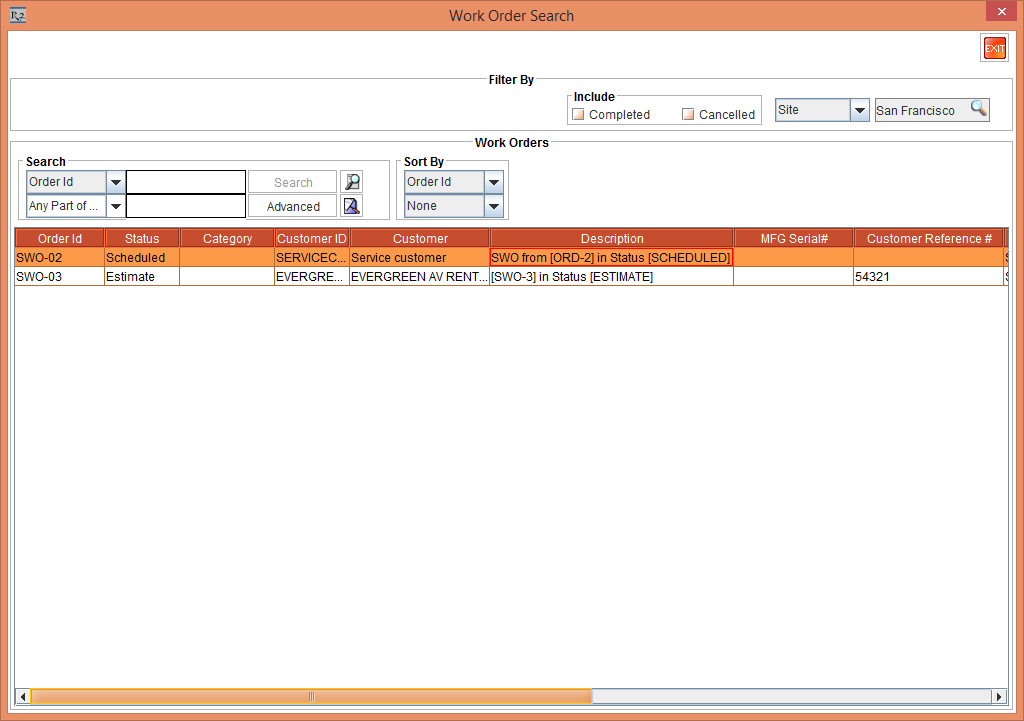Click the Search button
Viewport: 1024px width, 721px height.
pyautogui.click(x=292, y=181)
